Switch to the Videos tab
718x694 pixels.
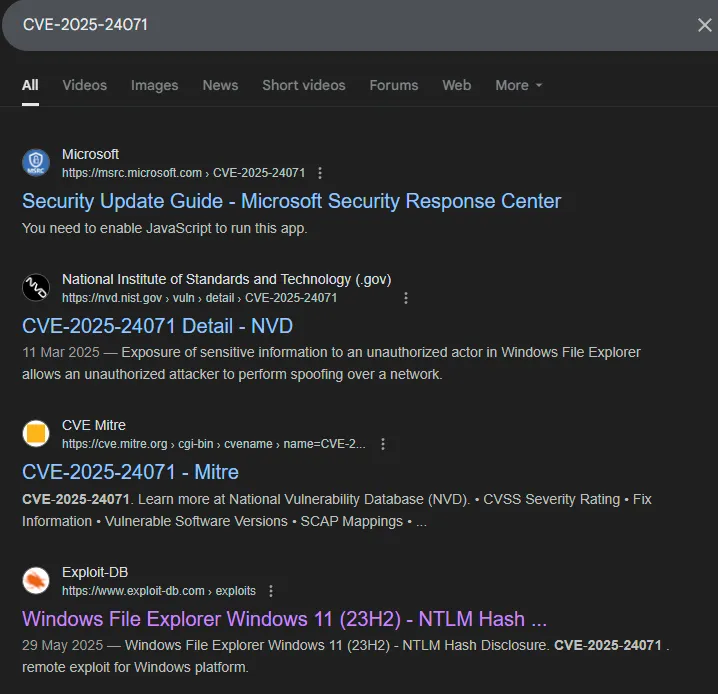point(84,85)
